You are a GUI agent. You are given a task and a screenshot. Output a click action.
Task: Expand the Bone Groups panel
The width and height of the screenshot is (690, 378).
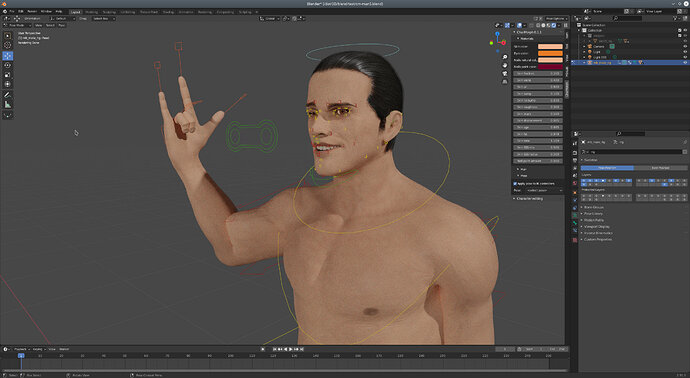(x=593, y=207)
